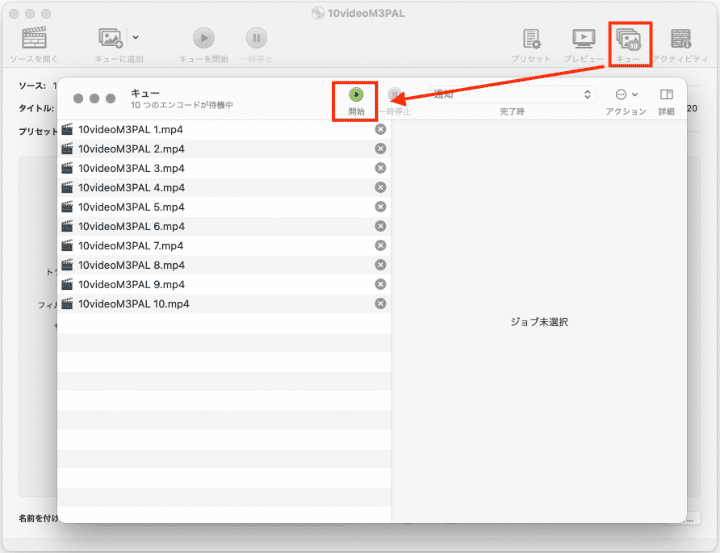Expand the Add to Queue dropdown arrow
Viewport: 720px width, 553px height.
tap(136, 38)
